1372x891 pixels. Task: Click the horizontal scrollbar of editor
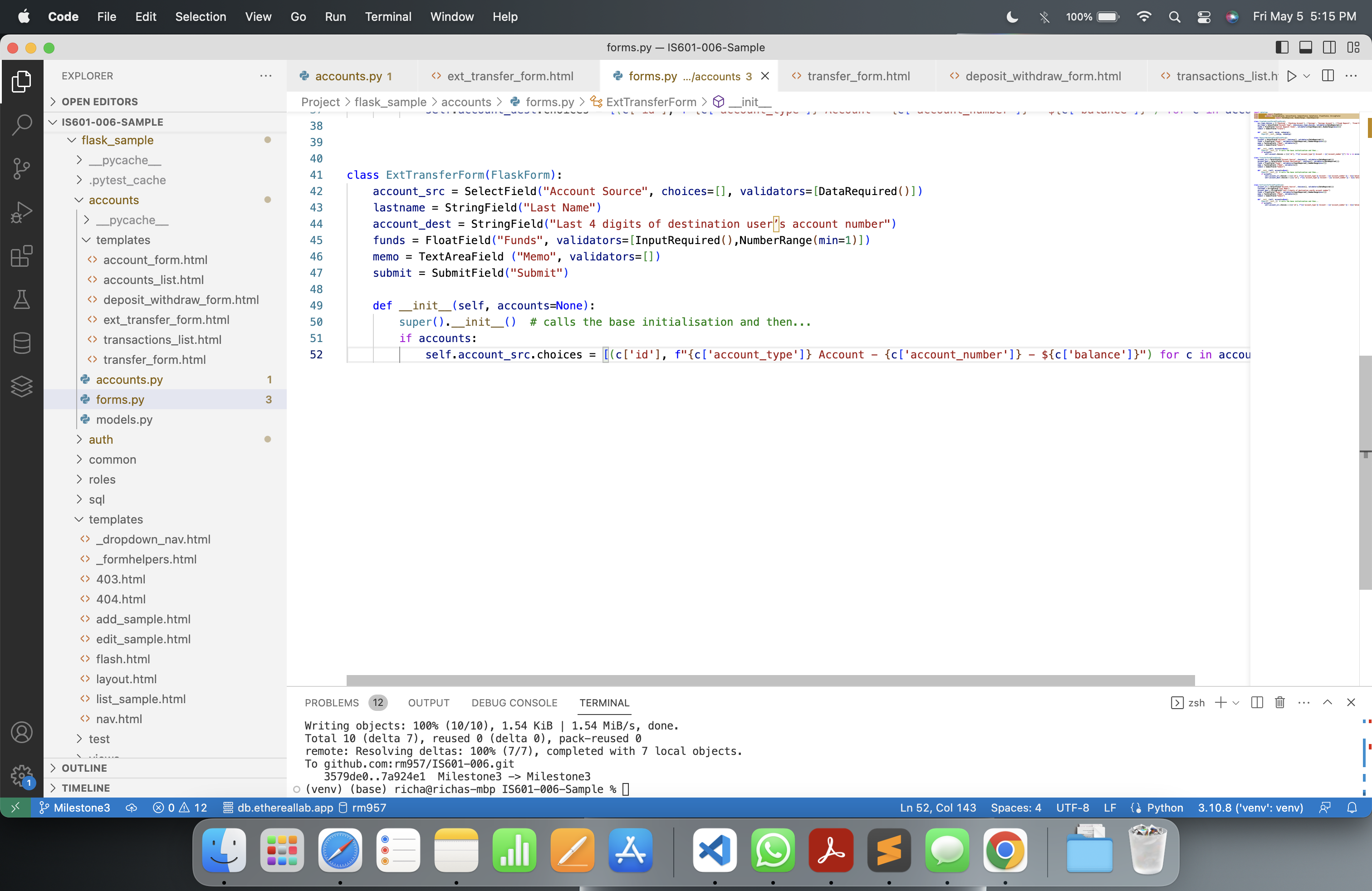click(770, 680)
